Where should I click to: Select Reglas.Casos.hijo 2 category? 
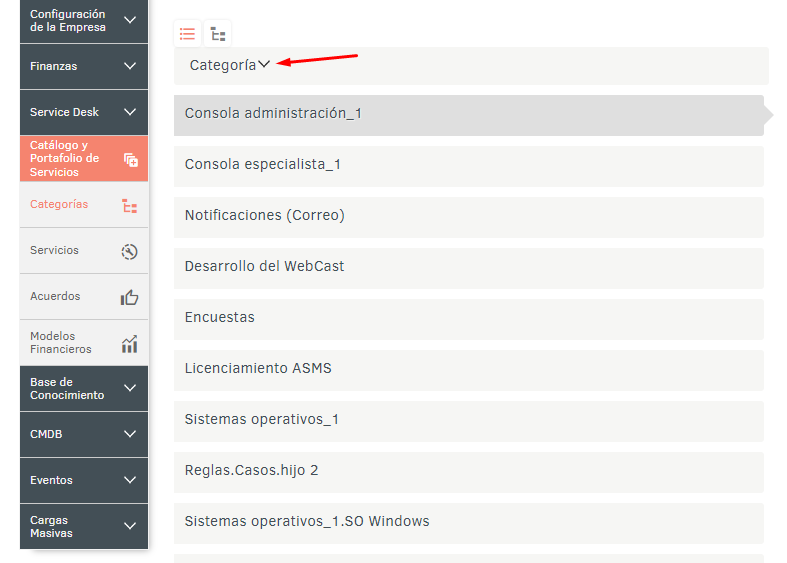(469, 473)
